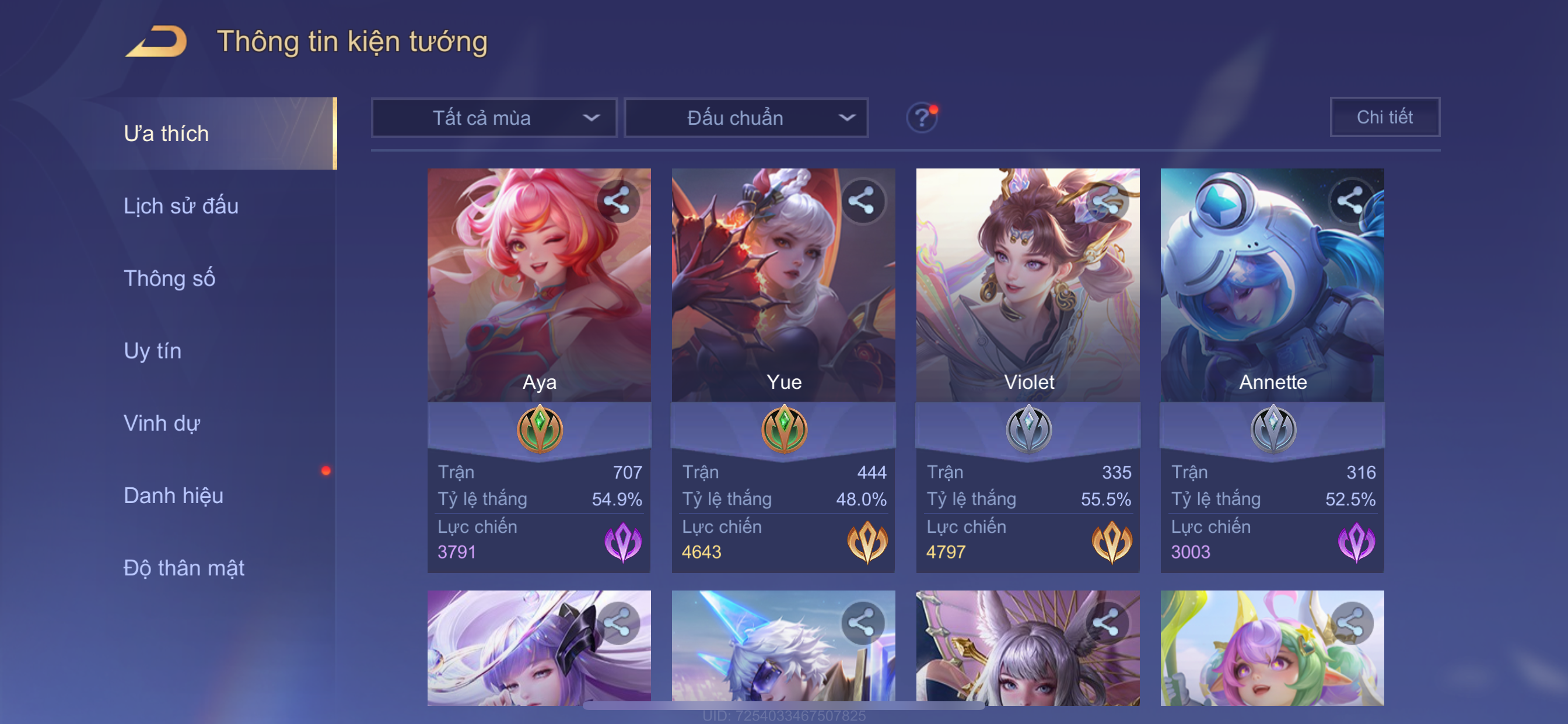Click the horizontal scrollbar at the bottom

783,706
